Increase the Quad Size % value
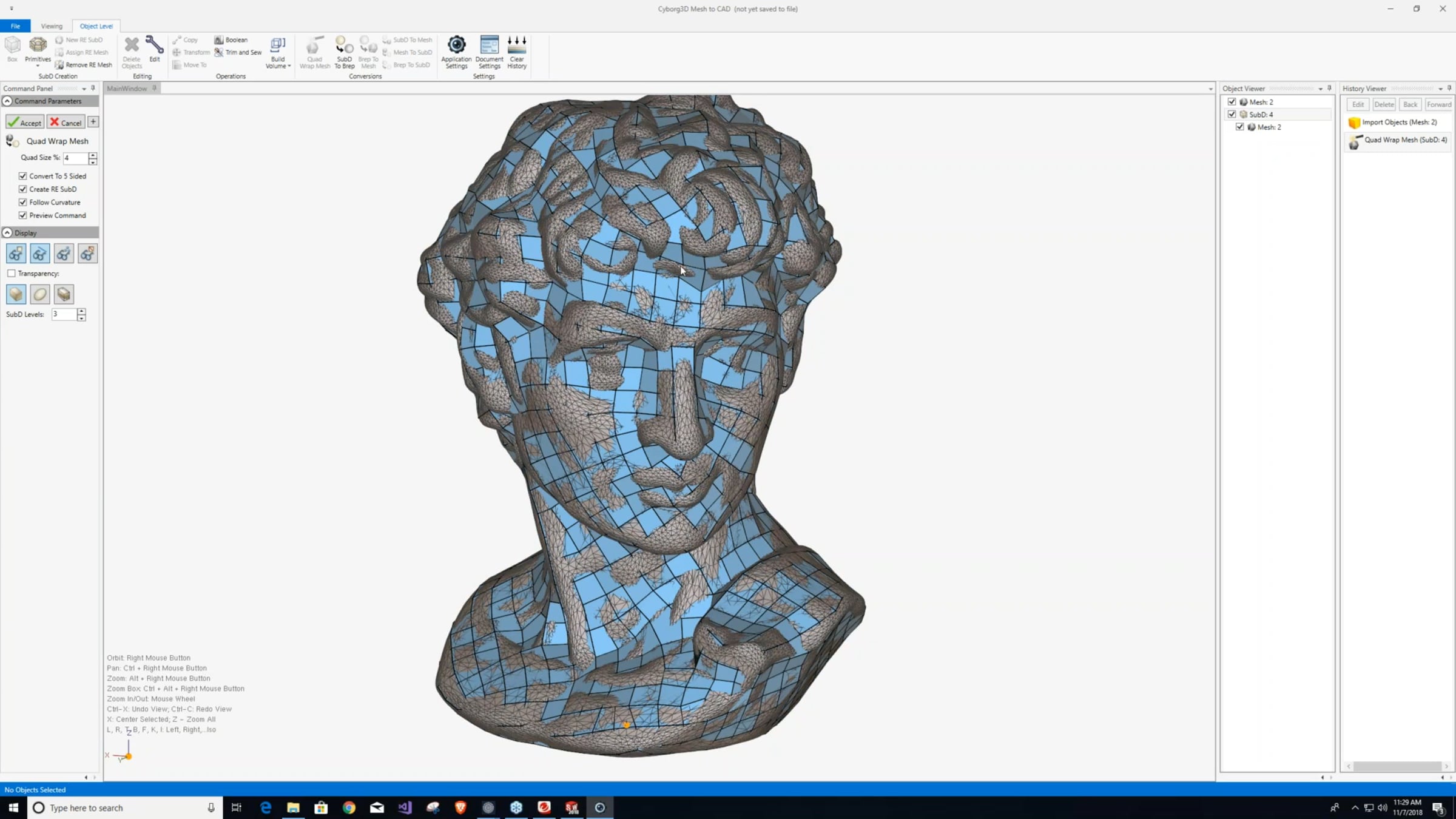This screenshot has width=1456, height=819. (93, 155)
